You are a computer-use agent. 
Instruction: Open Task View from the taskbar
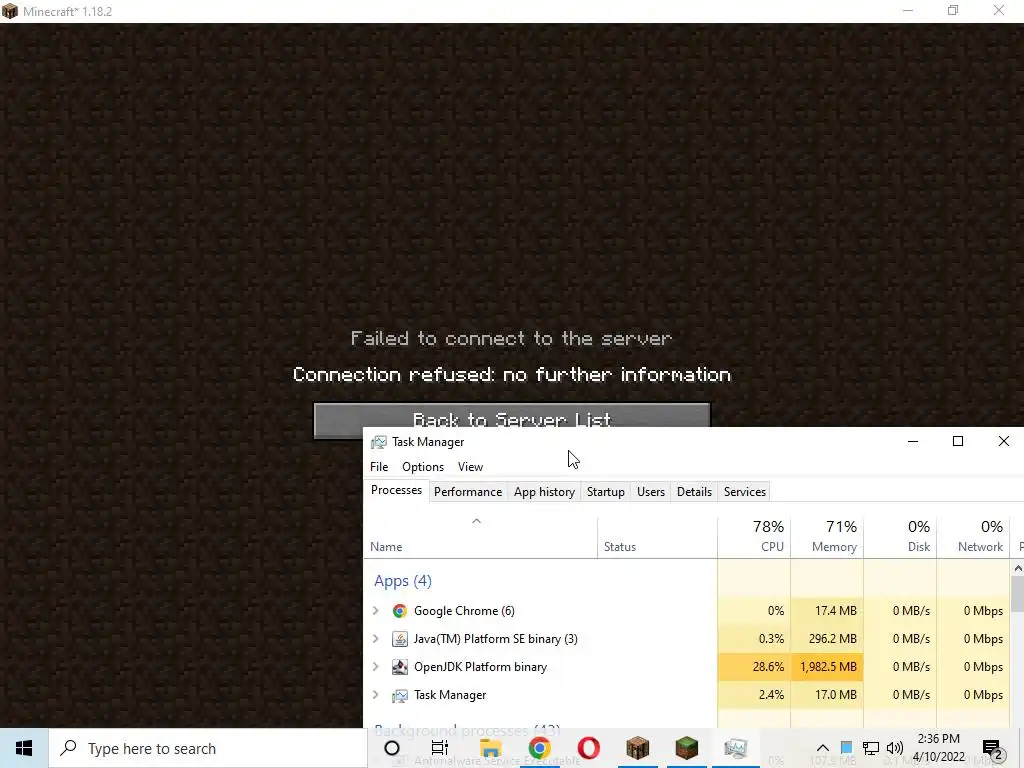point(440,748)
